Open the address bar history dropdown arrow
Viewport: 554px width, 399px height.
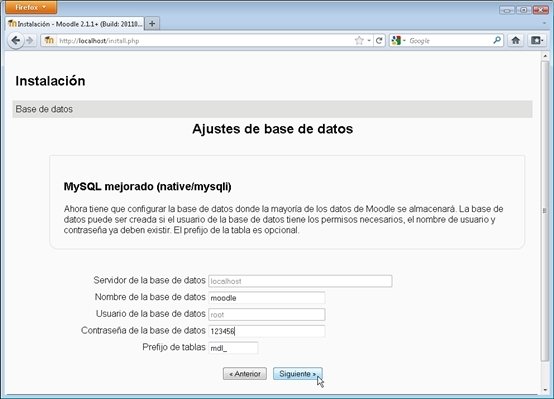(x=369, y=41)
